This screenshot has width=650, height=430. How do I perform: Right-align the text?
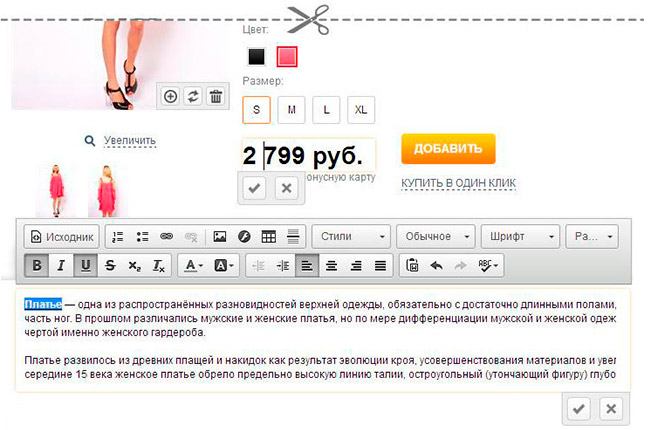coord(356,266)
